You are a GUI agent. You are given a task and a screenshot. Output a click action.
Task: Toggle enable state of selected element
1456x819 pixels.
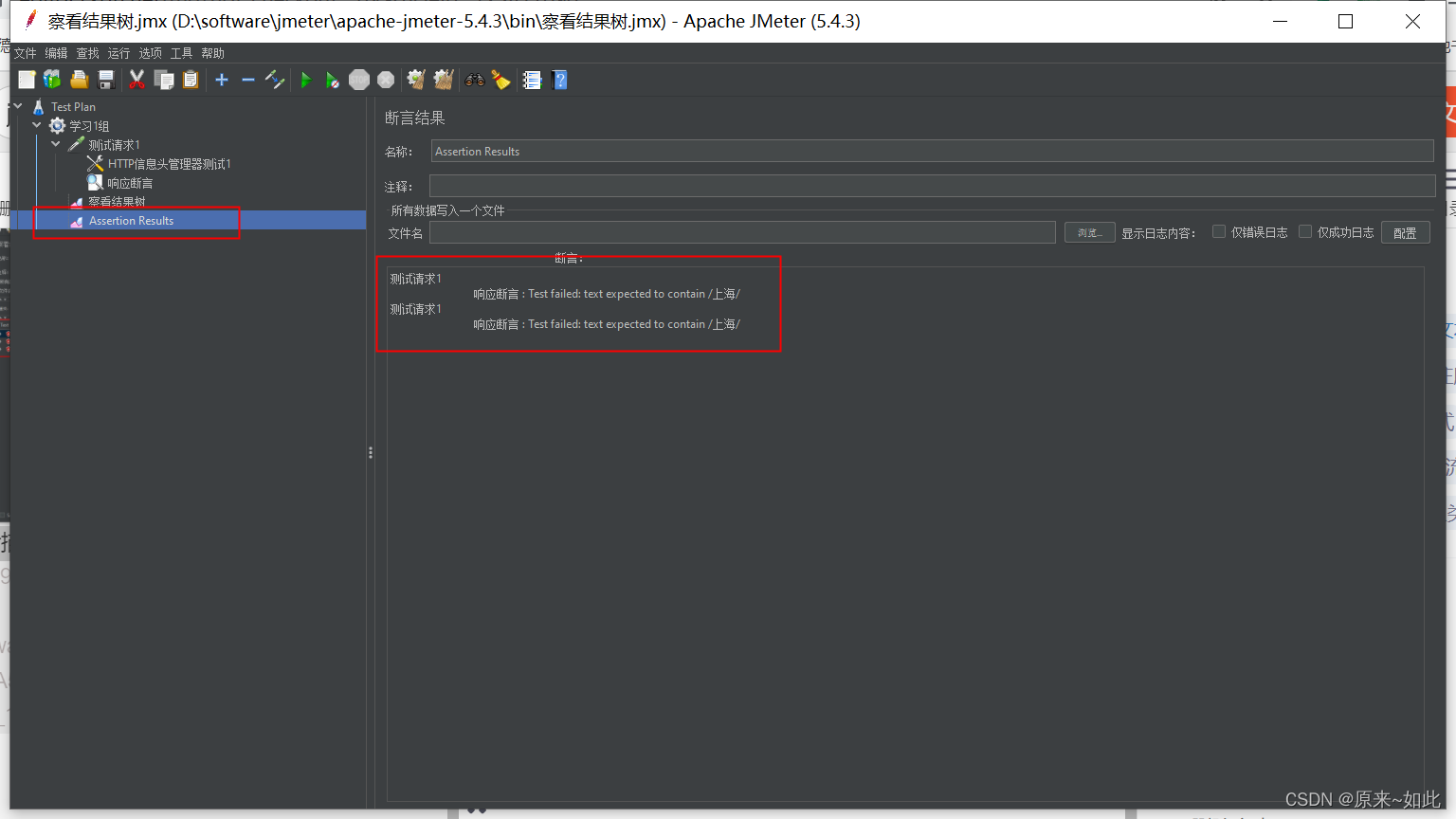point(275,80)
